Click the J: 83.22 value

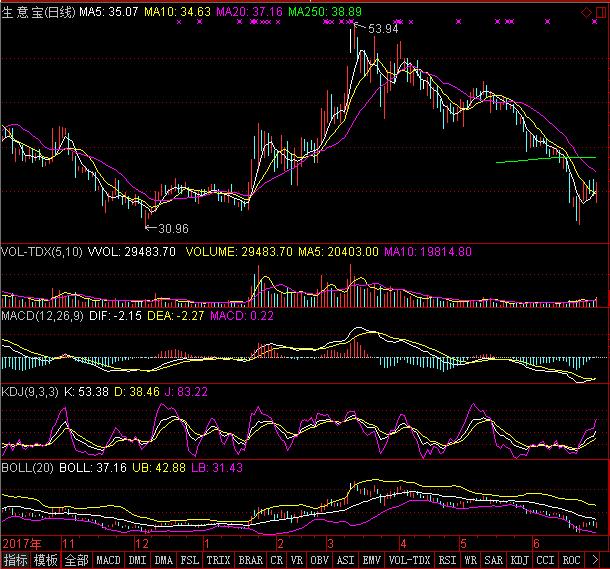click(186, 391)
